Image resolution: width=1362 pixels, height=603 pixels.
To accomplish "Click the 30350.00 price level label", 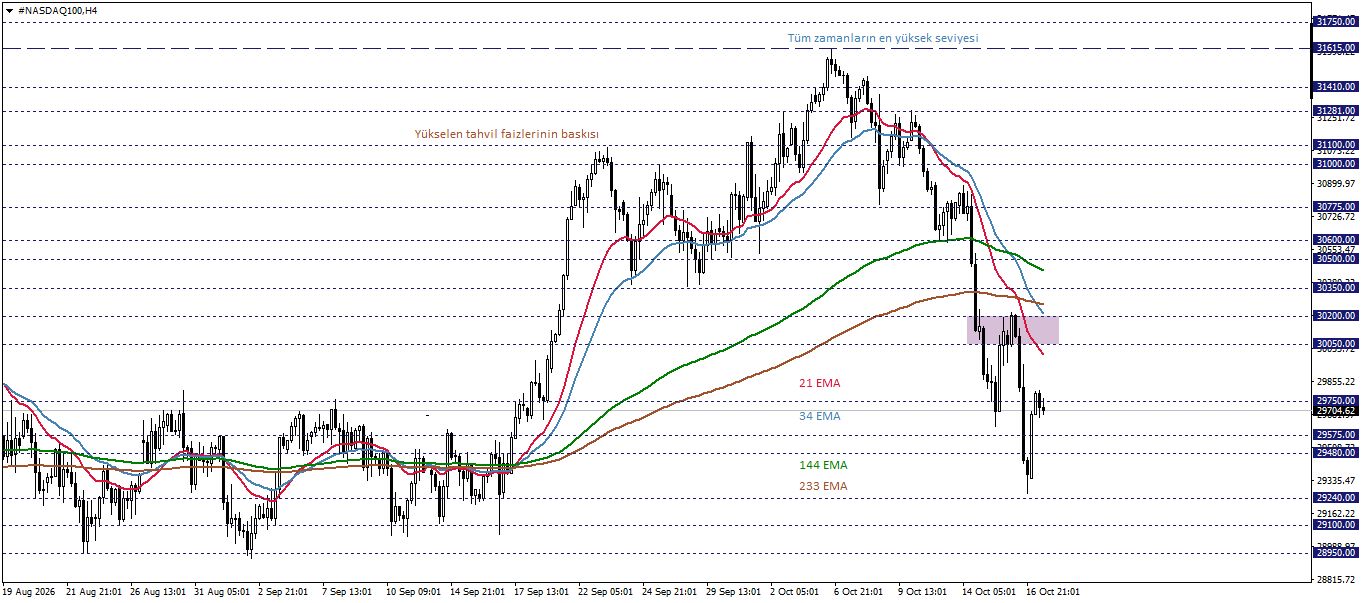I will (1336, 287).
